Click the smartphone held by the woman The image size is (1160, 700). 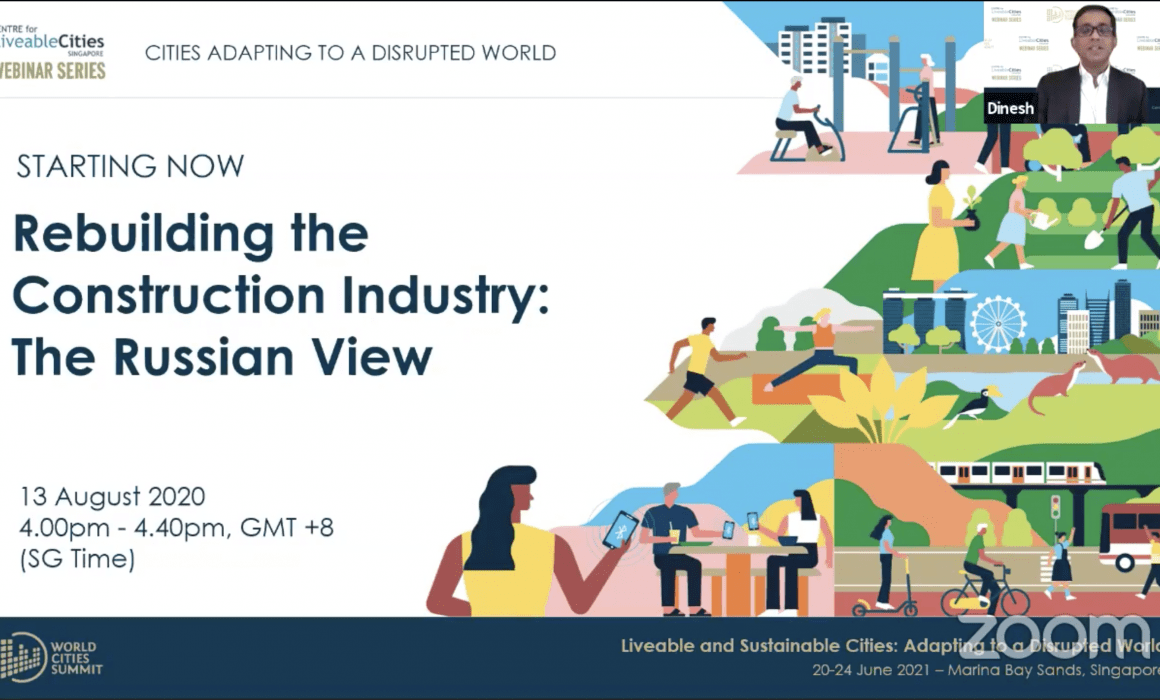[x=620, y=529]
